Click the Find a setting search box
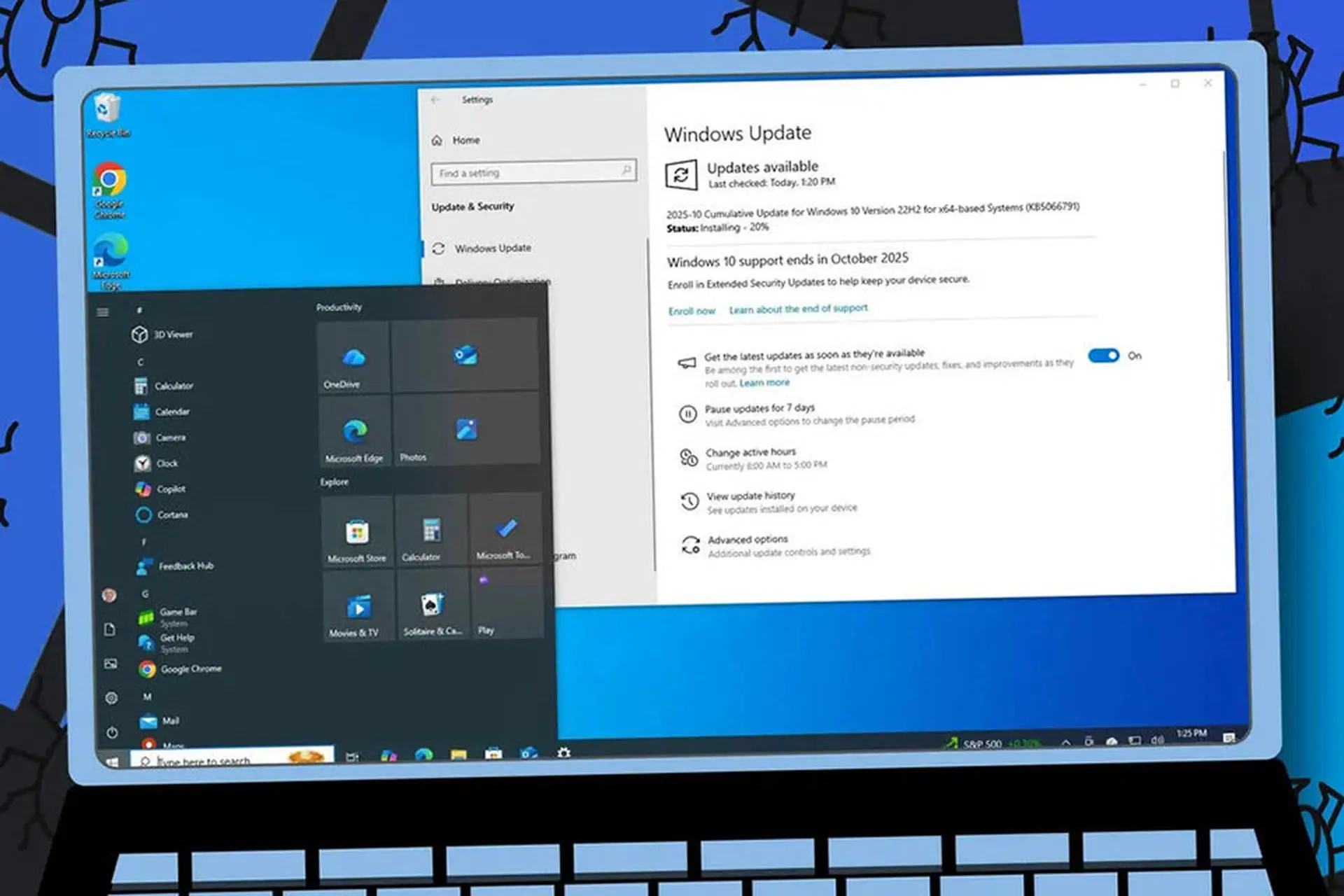This screenshot has height=896, width=1344. (533, 171)
